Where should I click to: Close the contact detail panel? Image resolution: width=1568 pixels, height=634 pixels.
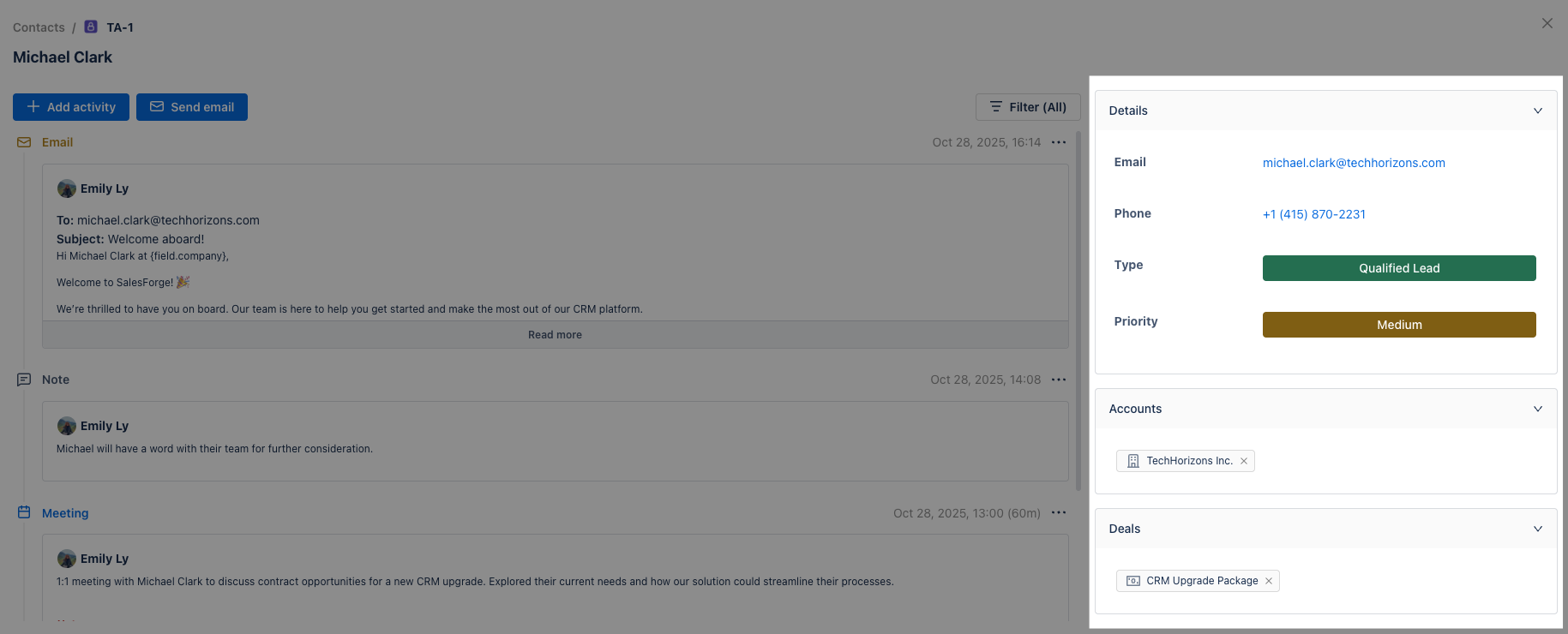click(1547, 23)
